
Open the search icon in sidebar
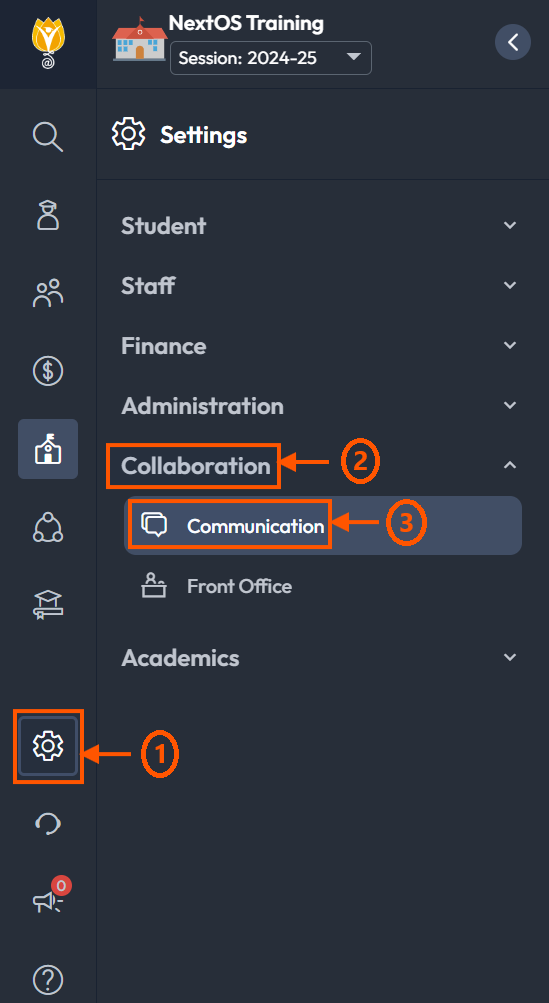pos(48,138)
